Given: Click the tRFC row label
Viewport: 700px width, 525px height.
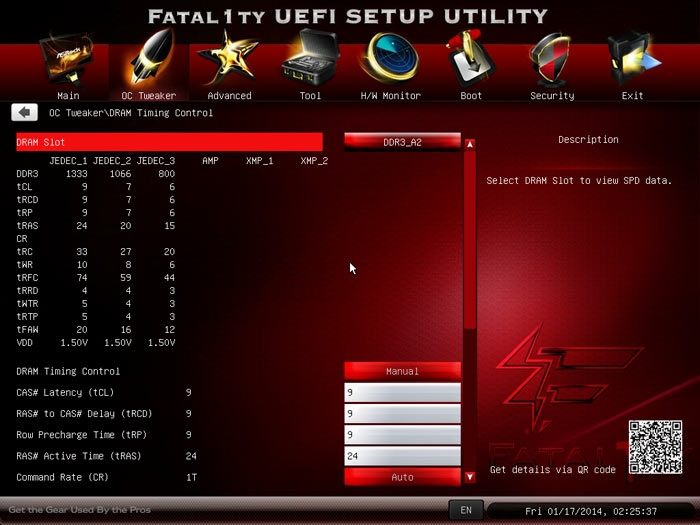Looking at the screenshot, I should (x=27, y=278).
